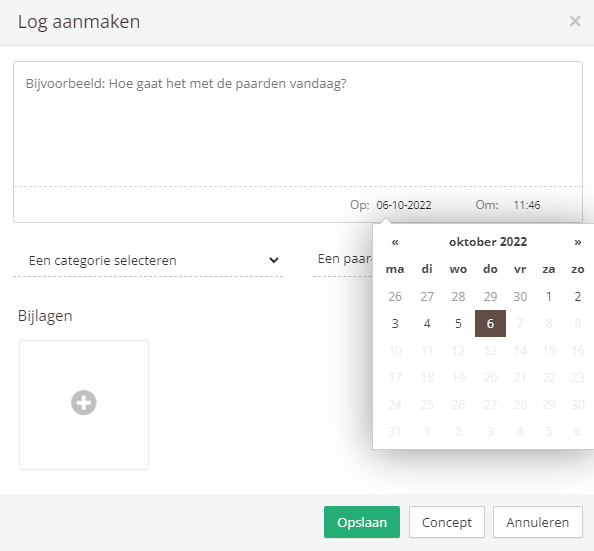Select October 5 in calendar
594x551 pixels.
pos(458,324)
